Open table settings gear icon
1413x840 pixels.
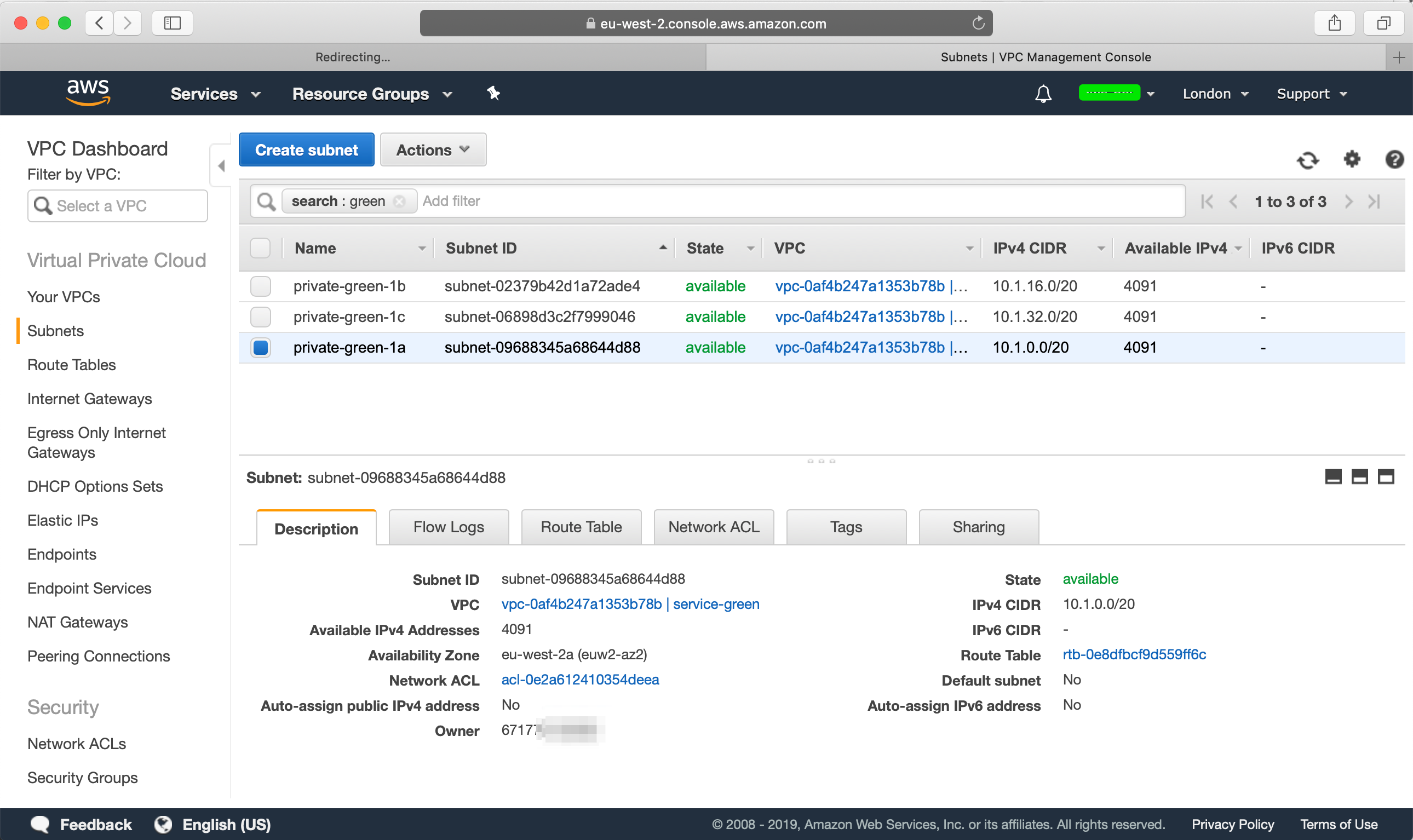[1352, 159]
